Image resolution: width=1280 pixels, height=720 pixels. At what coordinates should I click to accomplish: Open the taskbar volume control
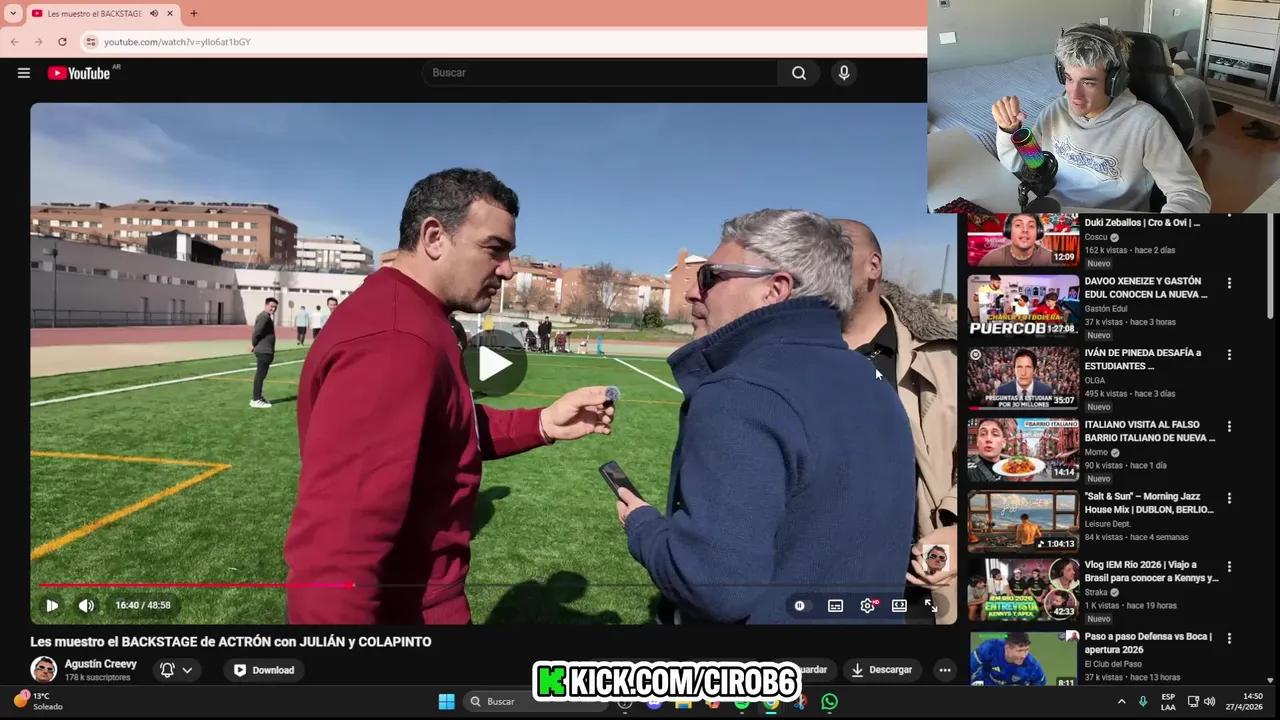[1209, 702]
